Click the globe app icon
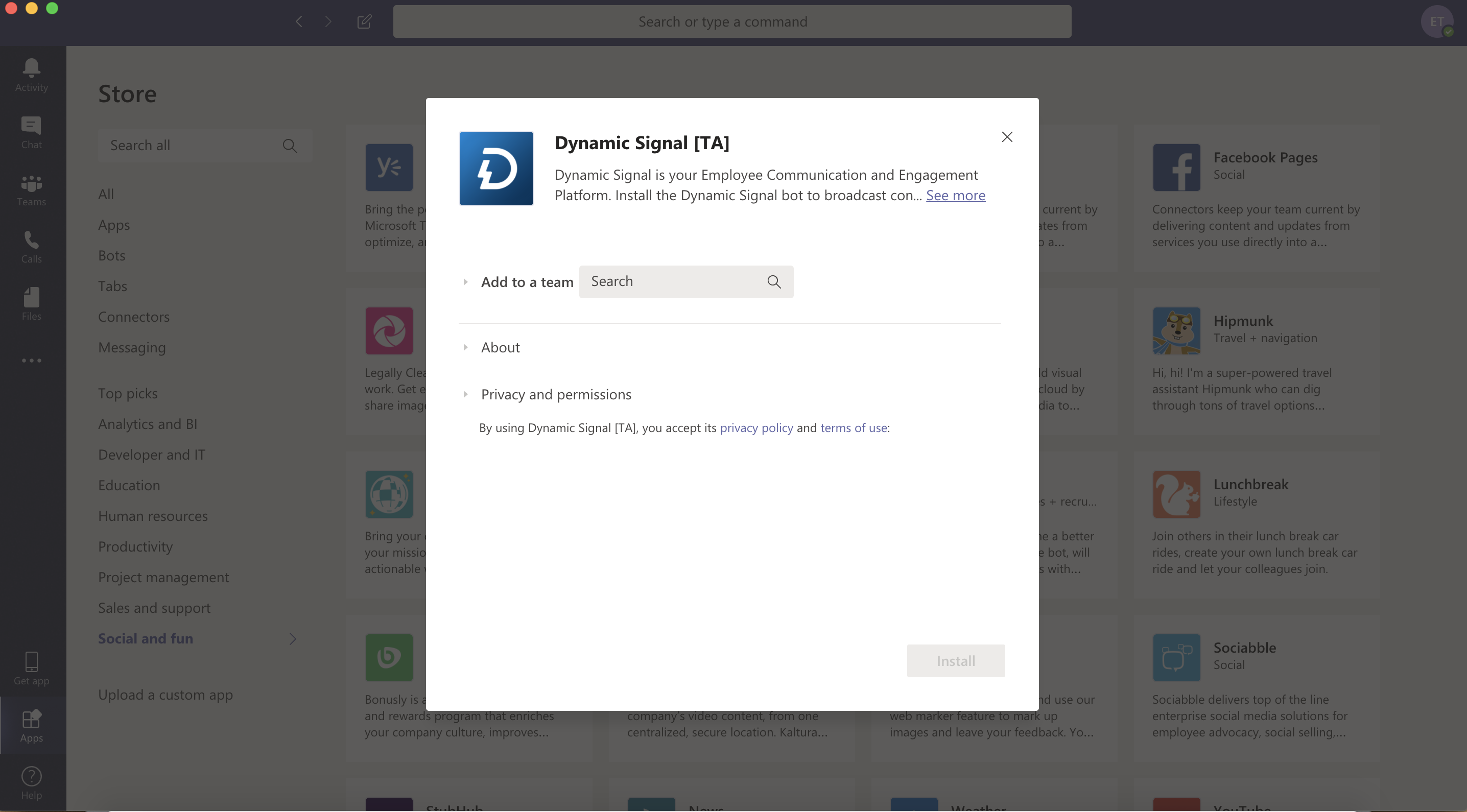This screenshot has width=1467, height=812. click(389, 494)
